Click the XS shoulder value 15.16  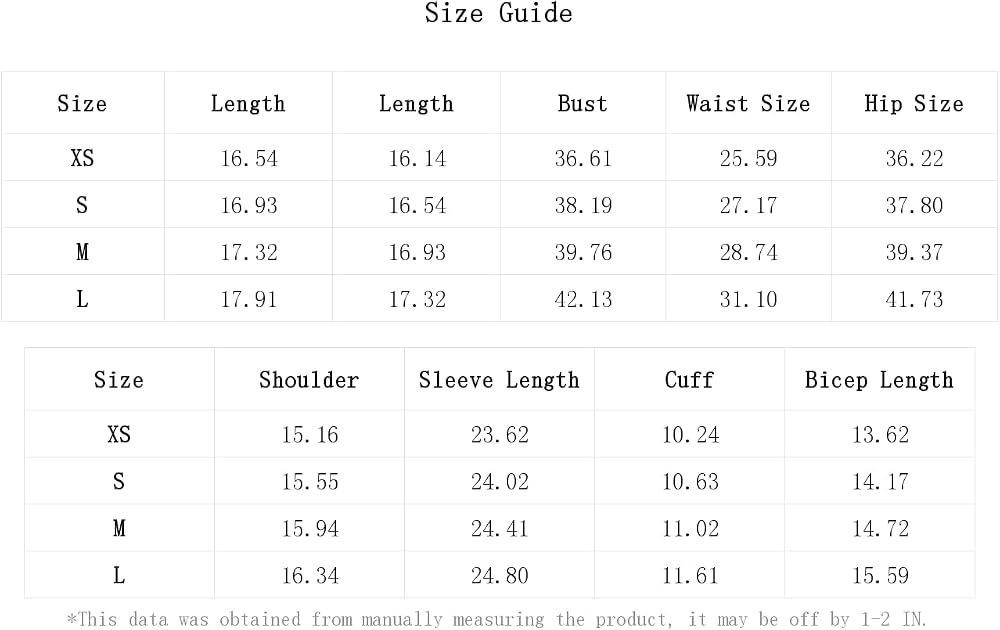coord(310,435)
